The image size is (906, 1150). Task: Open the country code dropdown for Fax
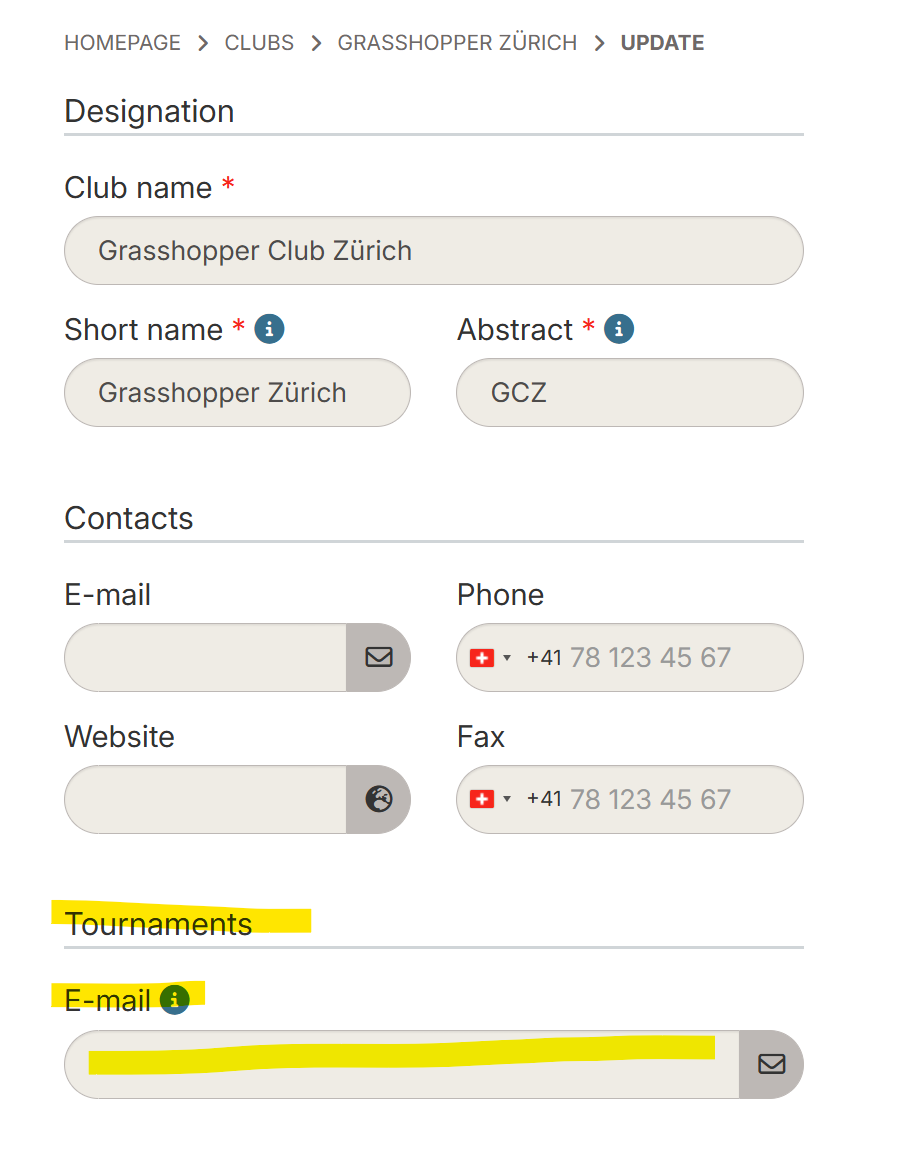507,799
